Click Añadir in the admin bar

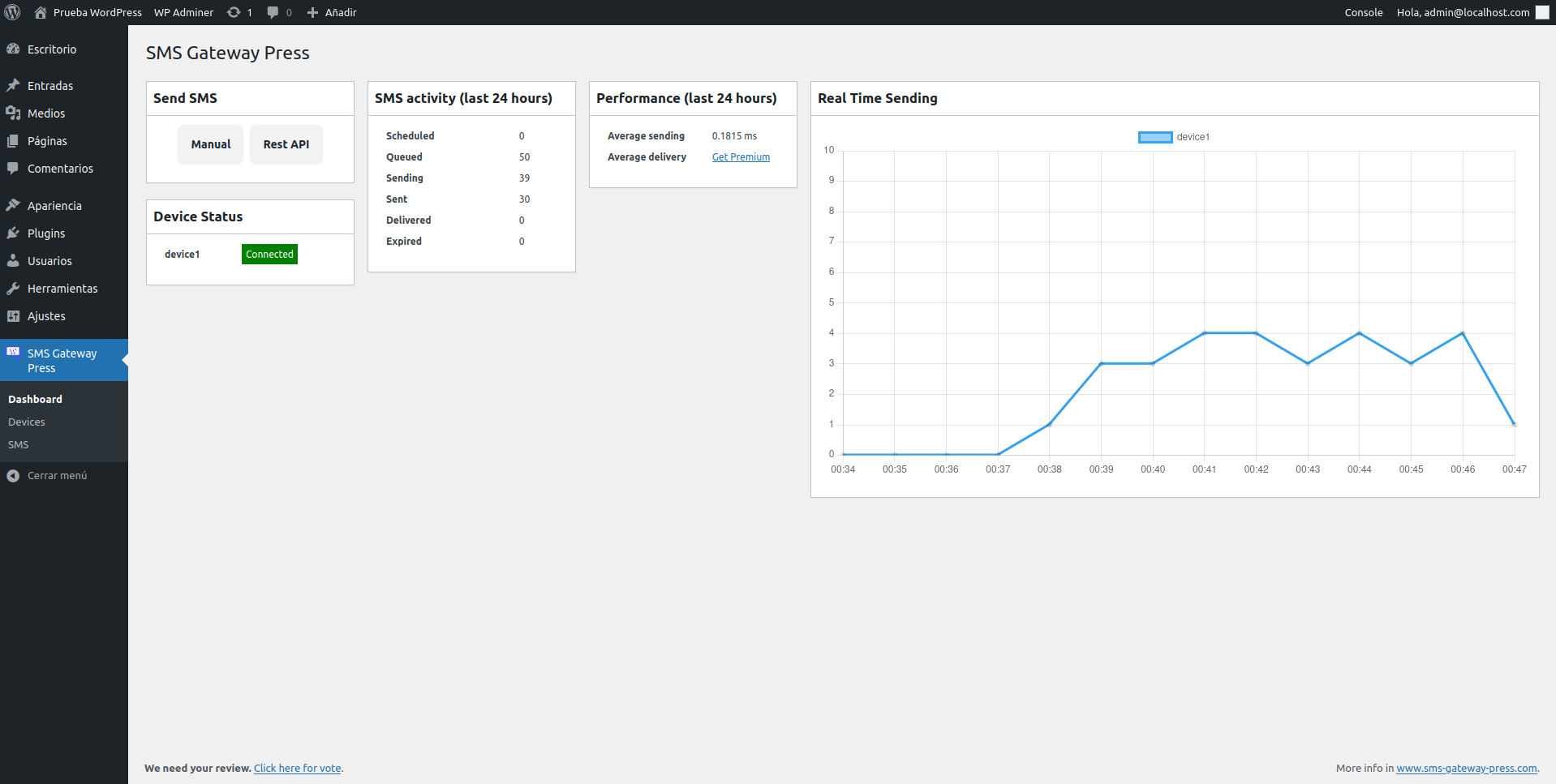[x=341, y=12]
